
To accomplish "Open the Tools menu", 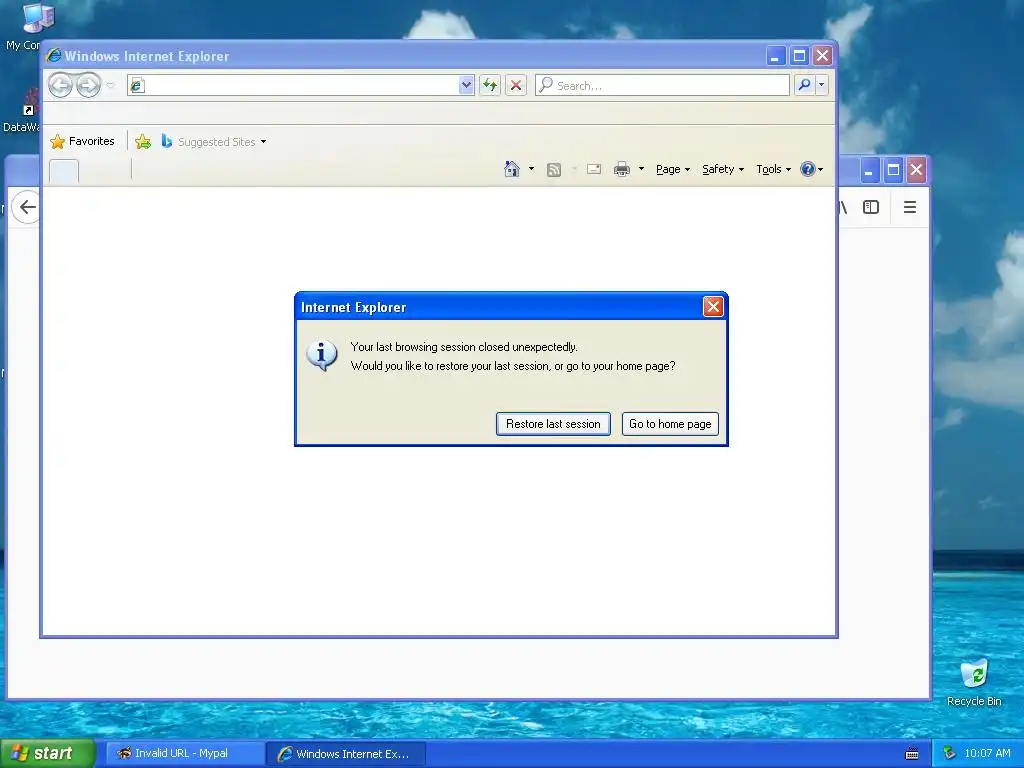I will 773,169.
